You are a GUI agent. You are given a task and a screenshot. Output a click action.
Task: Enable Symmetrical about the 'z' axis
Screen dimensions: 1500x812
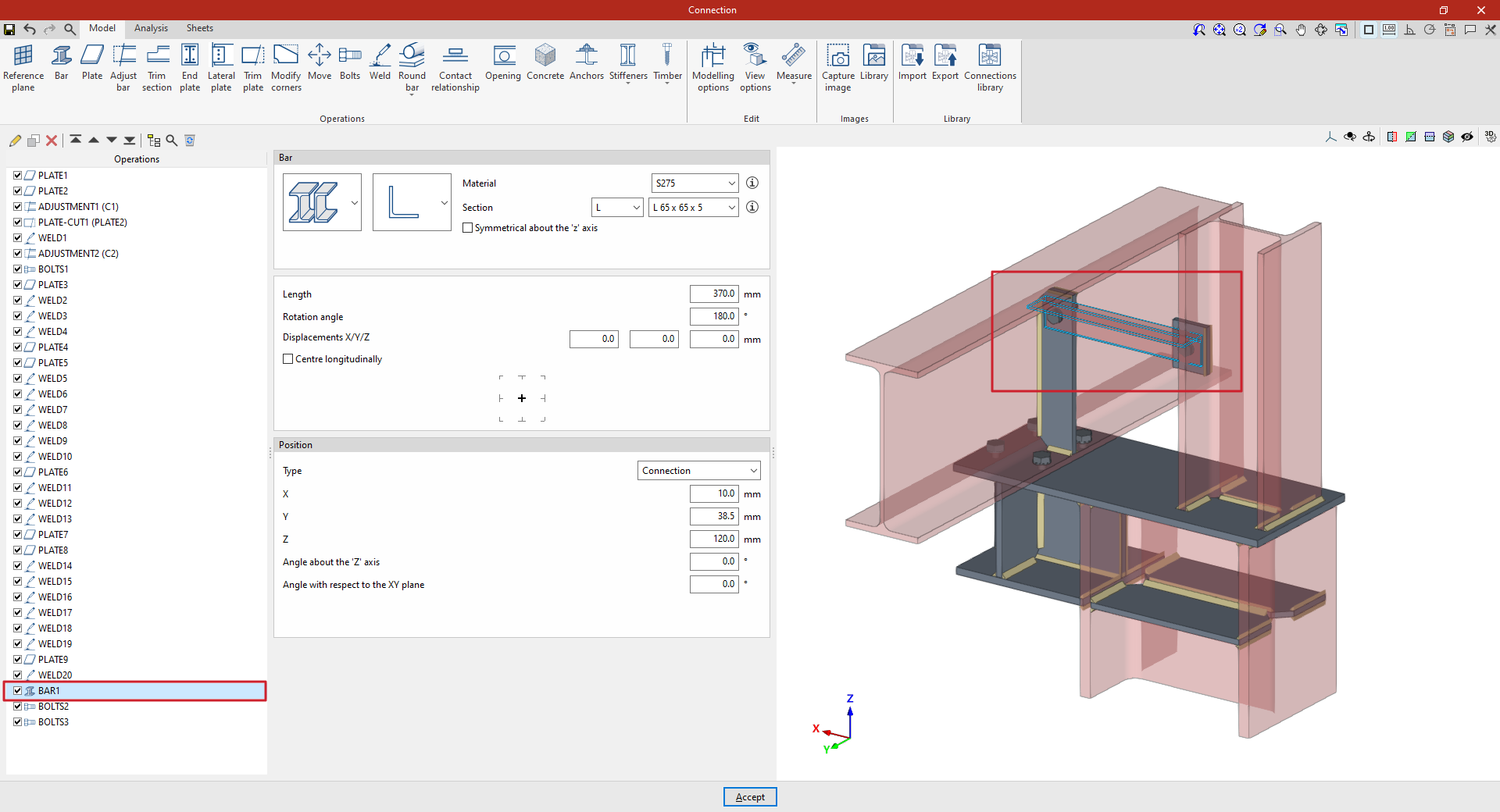click(x=468, y=228)
